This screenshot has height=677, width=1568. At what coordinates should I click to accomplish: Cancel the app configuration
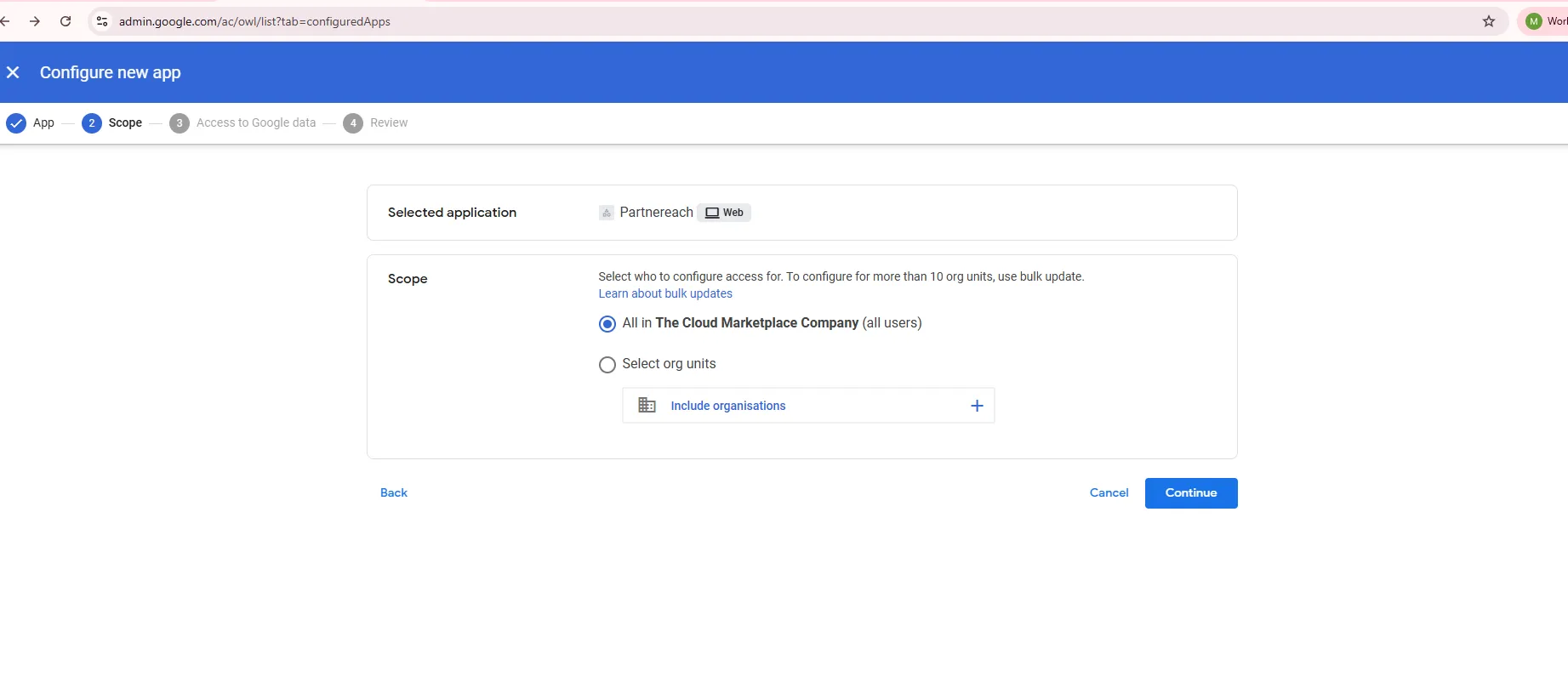(x=1109, y=492)
